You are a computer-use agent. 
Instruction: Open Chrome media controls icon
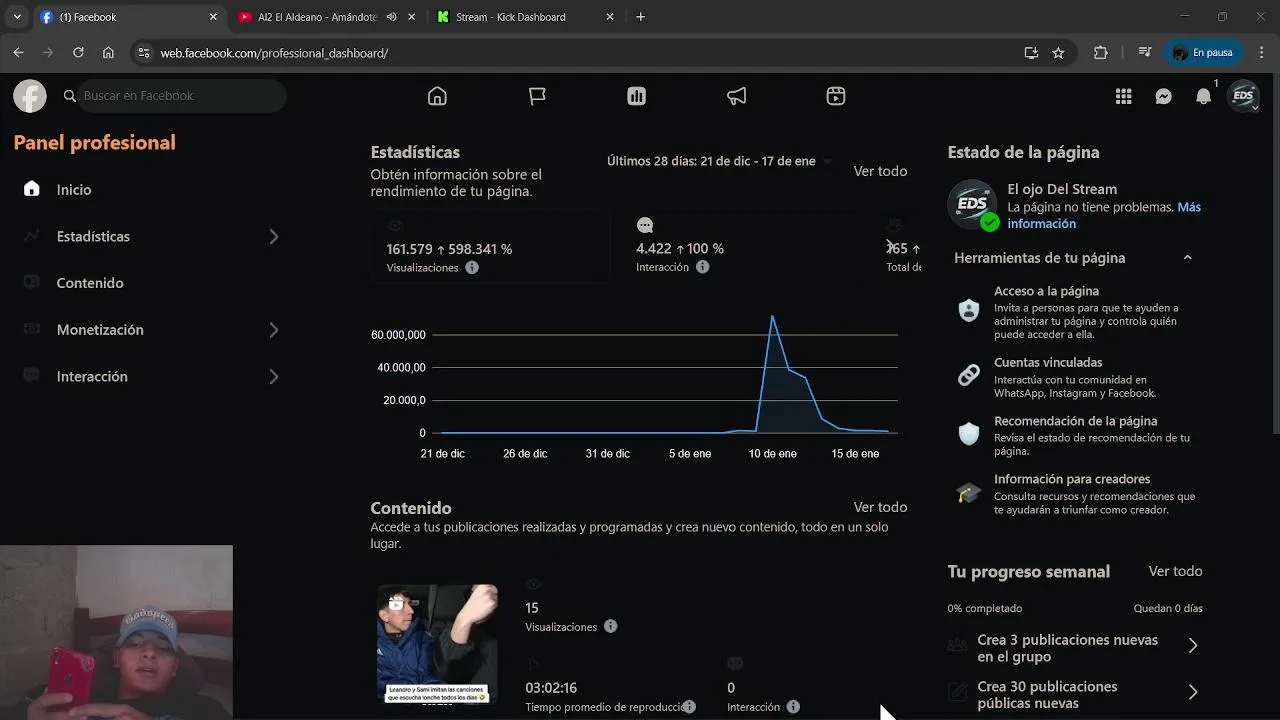[1146, 53]
